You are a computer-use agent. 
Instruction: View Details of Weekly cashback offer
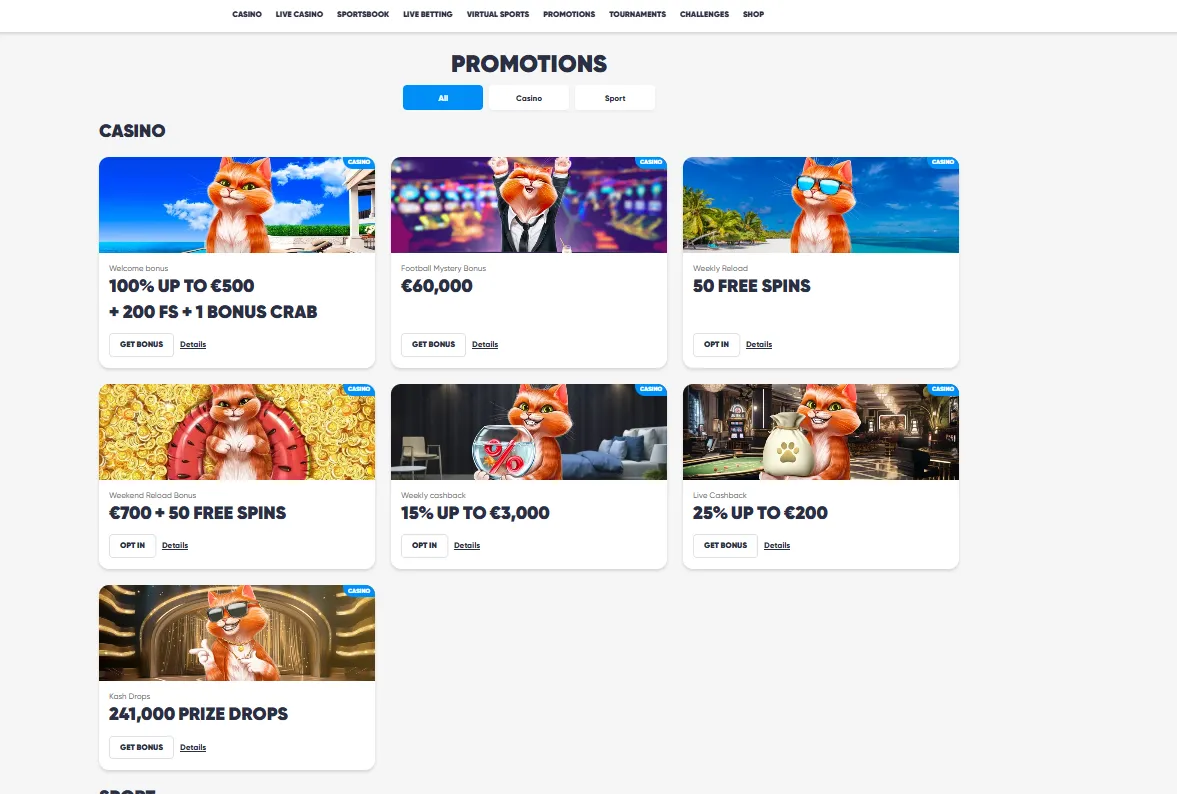coord(467,546)
